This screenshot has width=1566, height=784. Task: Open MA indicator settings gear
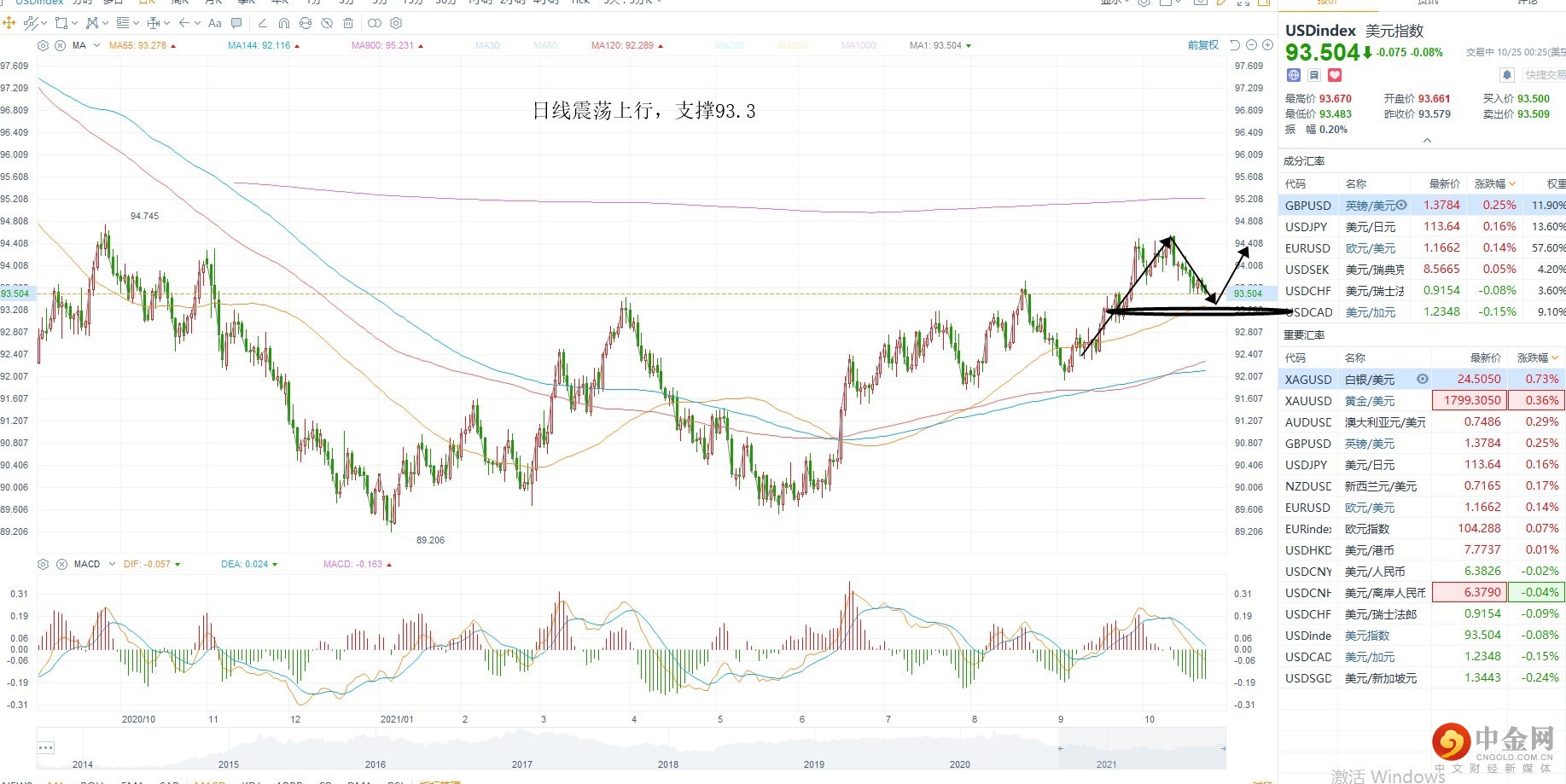(x=44, y=45)
